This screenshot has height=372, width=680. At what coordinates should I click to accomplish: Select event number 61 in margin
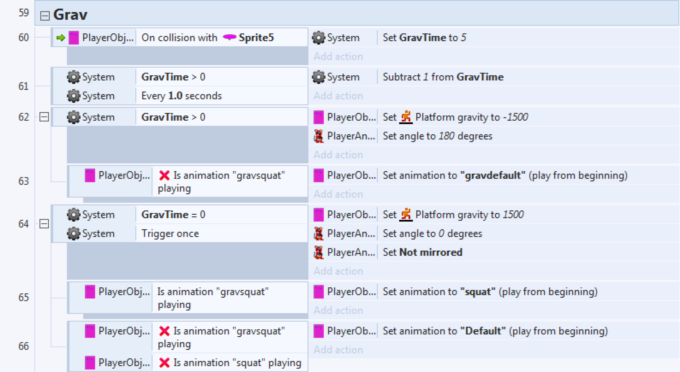point(23,86)
